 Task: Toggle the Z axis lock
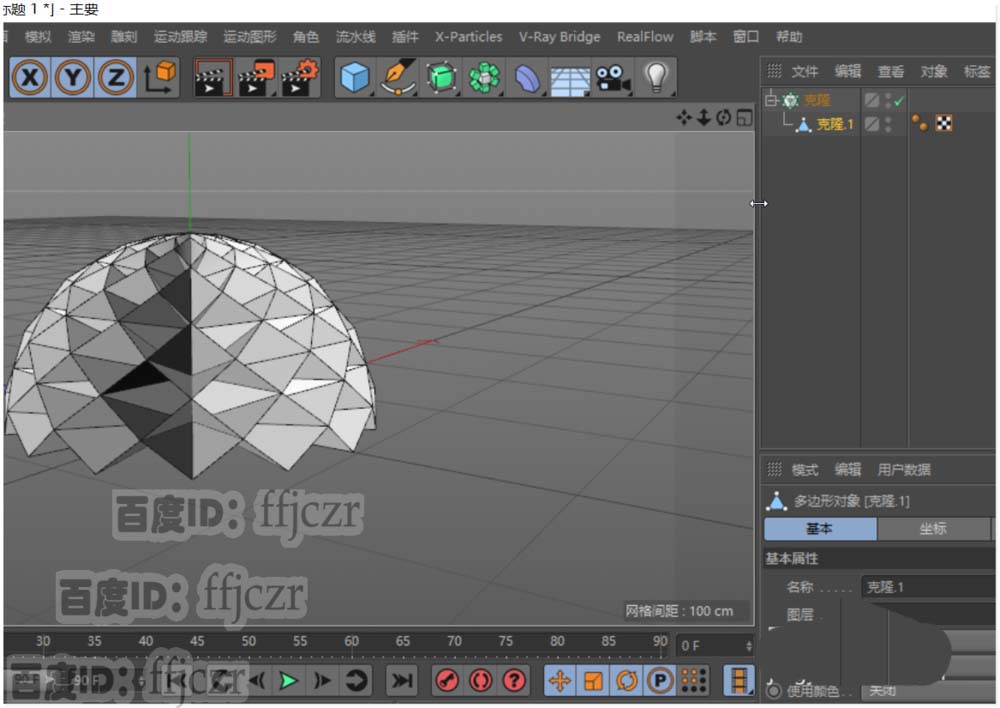pos(115,78)
